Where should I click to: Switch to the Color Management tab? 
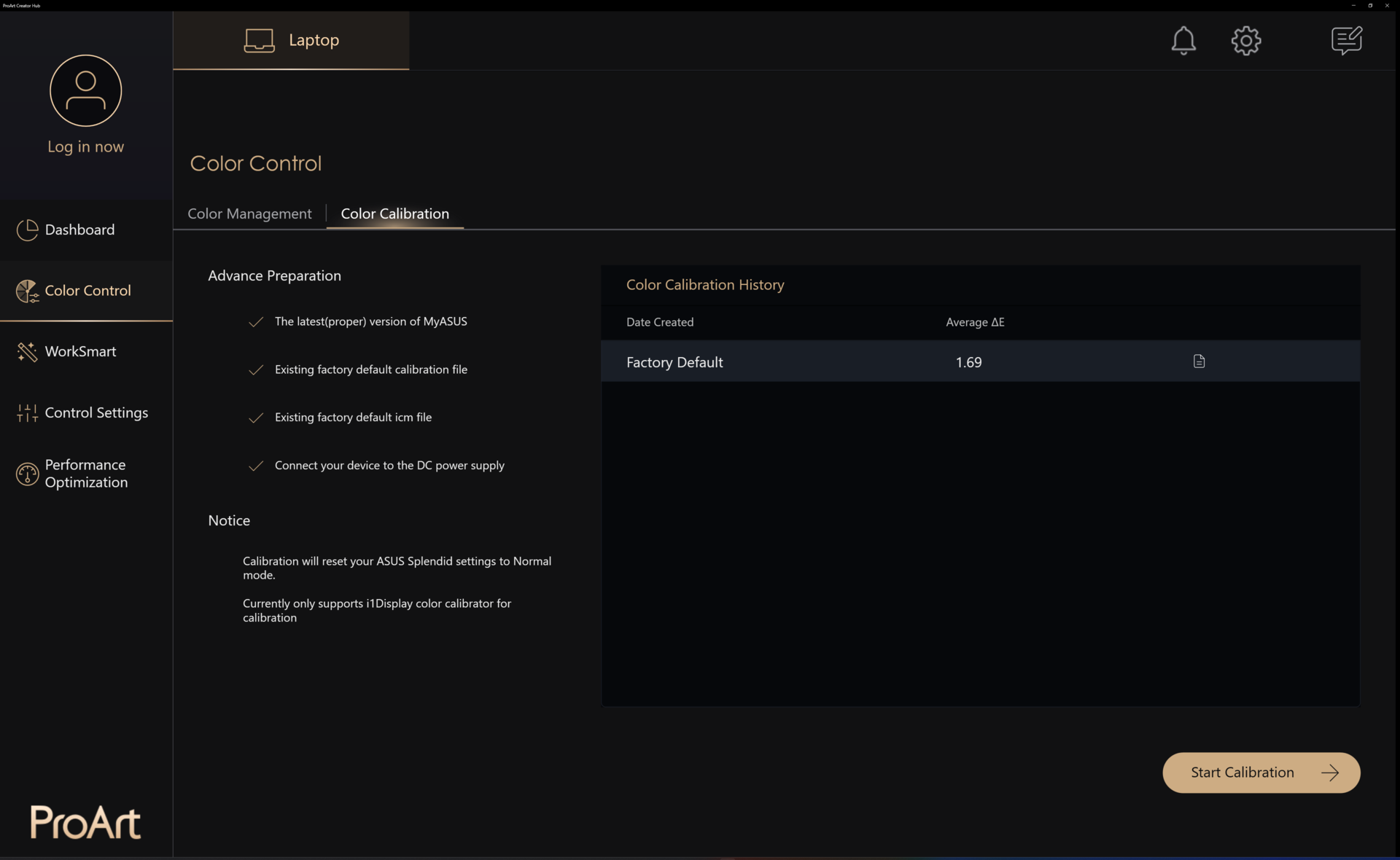[x=249, y=214]
